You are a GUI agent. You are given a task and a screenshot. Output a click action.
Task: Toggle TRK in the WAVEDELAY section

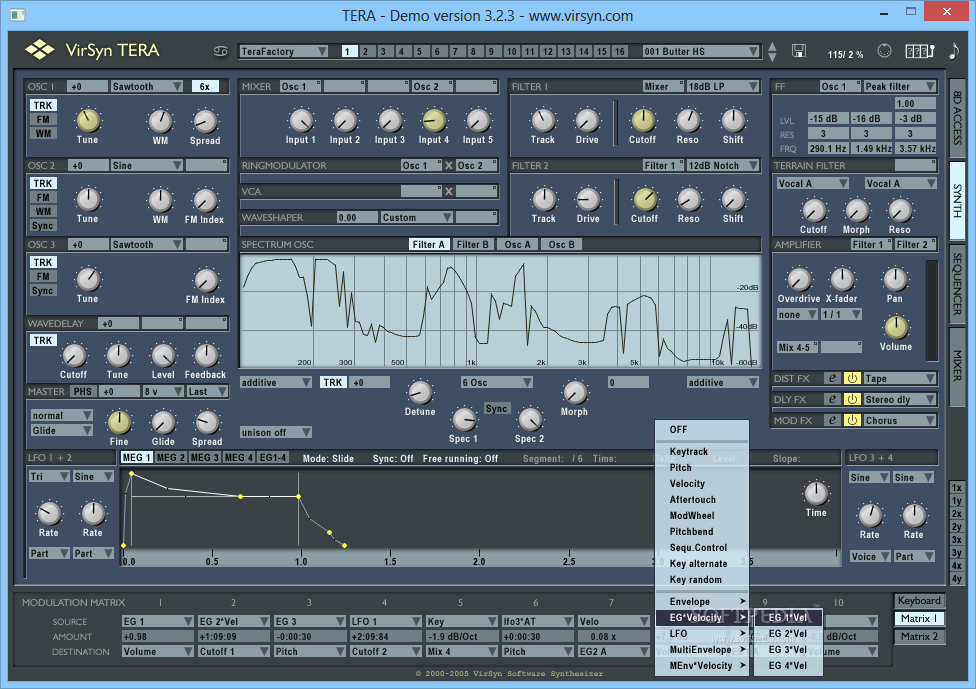43,340
